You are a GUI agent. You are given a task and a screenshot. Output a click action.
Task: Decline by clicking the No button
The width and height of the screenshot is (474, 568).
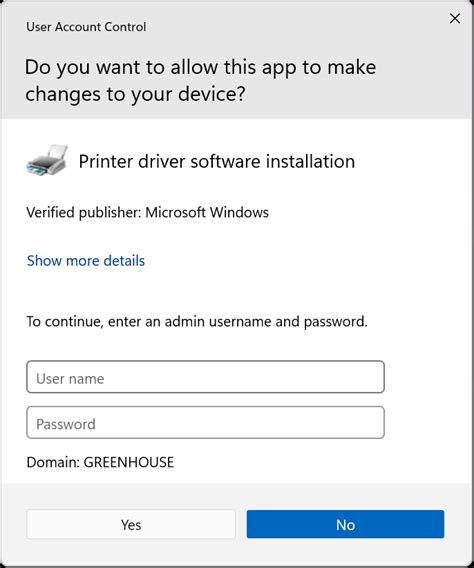click(x=345, y=524)
